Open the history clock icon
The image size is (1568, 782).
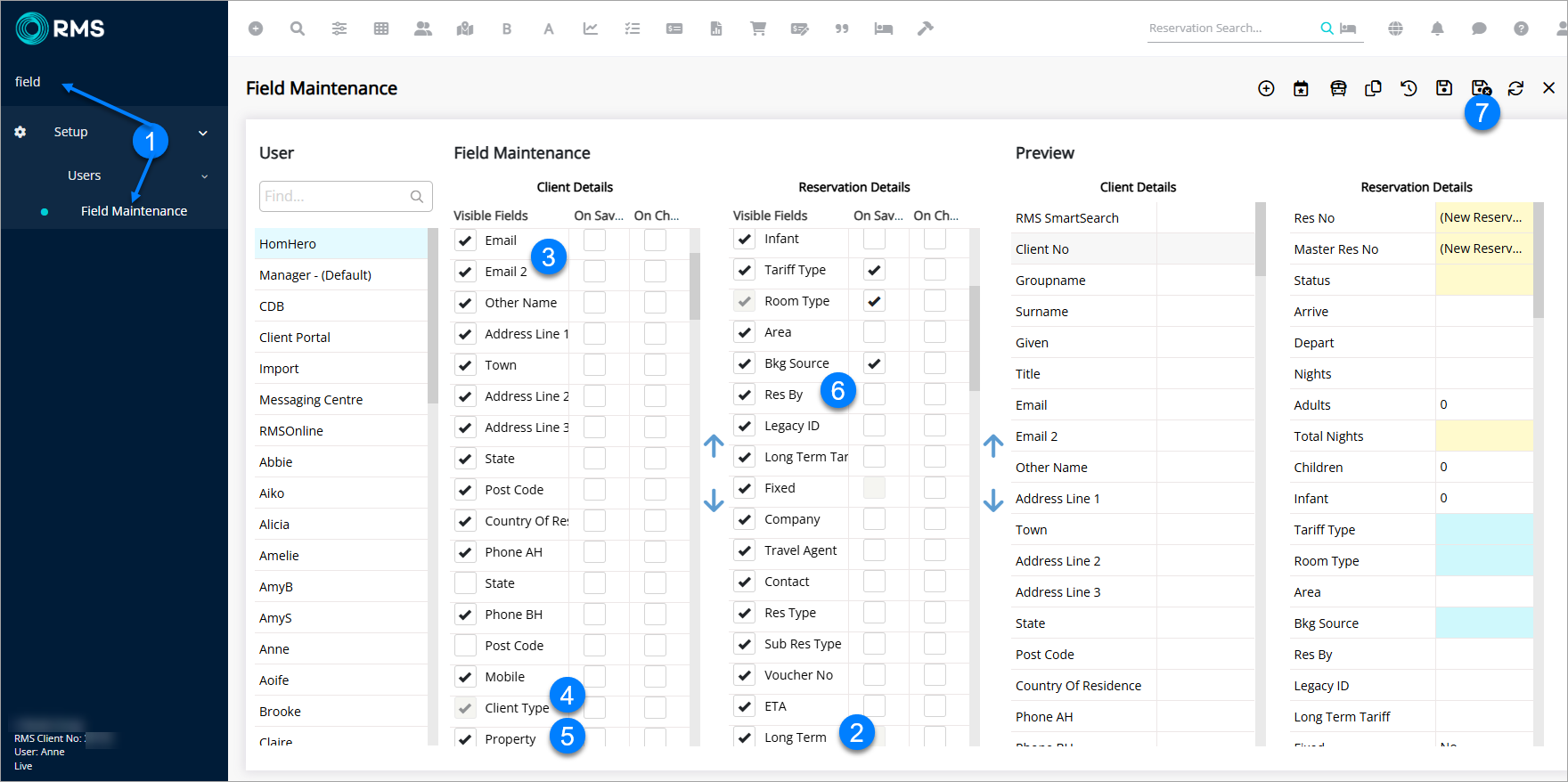coord(1409,88)
